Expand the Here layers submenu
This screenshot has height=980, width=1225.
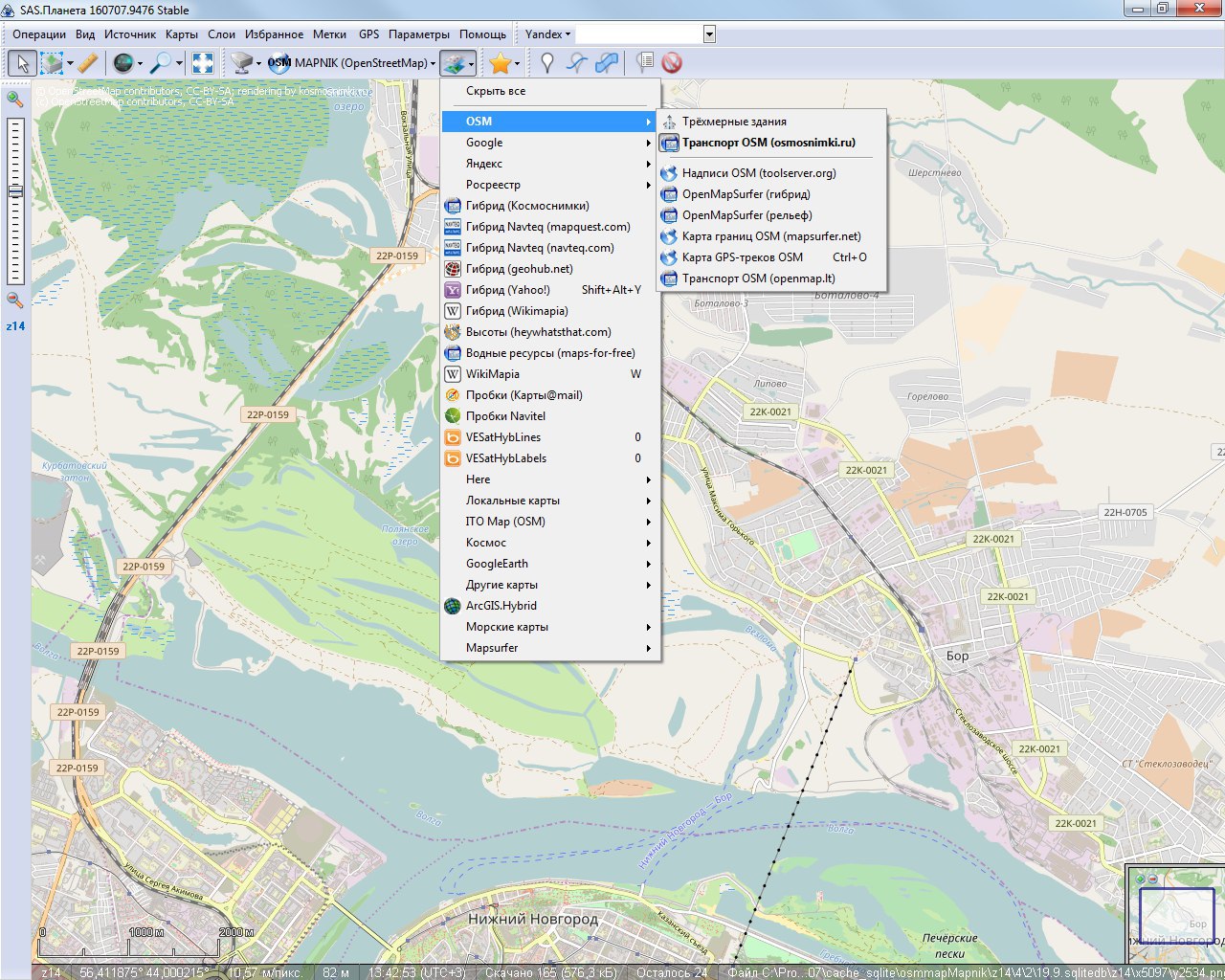(550, 479)
